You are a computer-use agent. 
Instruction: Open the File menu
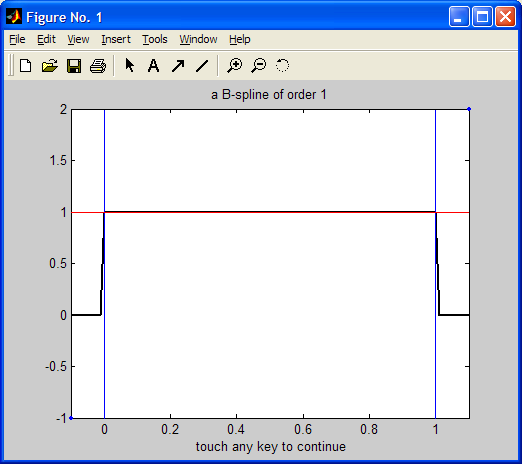(17, 39)
